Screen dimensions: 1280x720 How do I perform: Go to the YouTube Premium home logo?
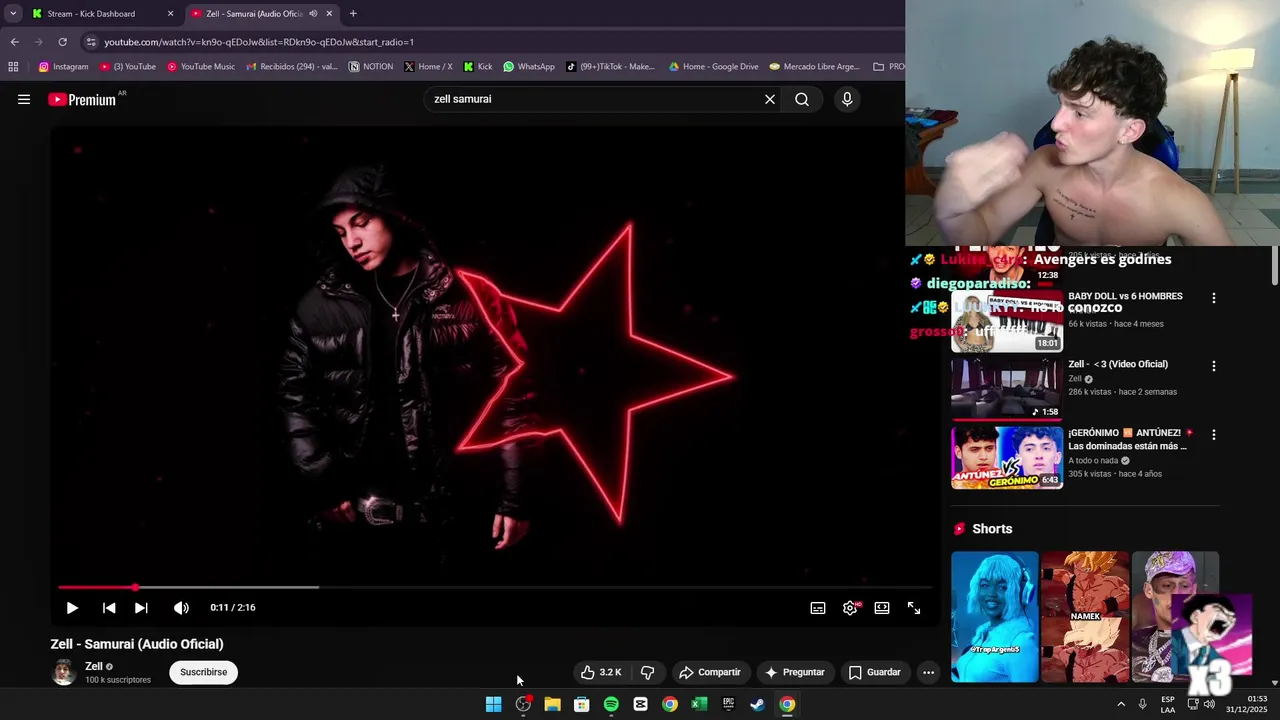(x=82, y=99)
